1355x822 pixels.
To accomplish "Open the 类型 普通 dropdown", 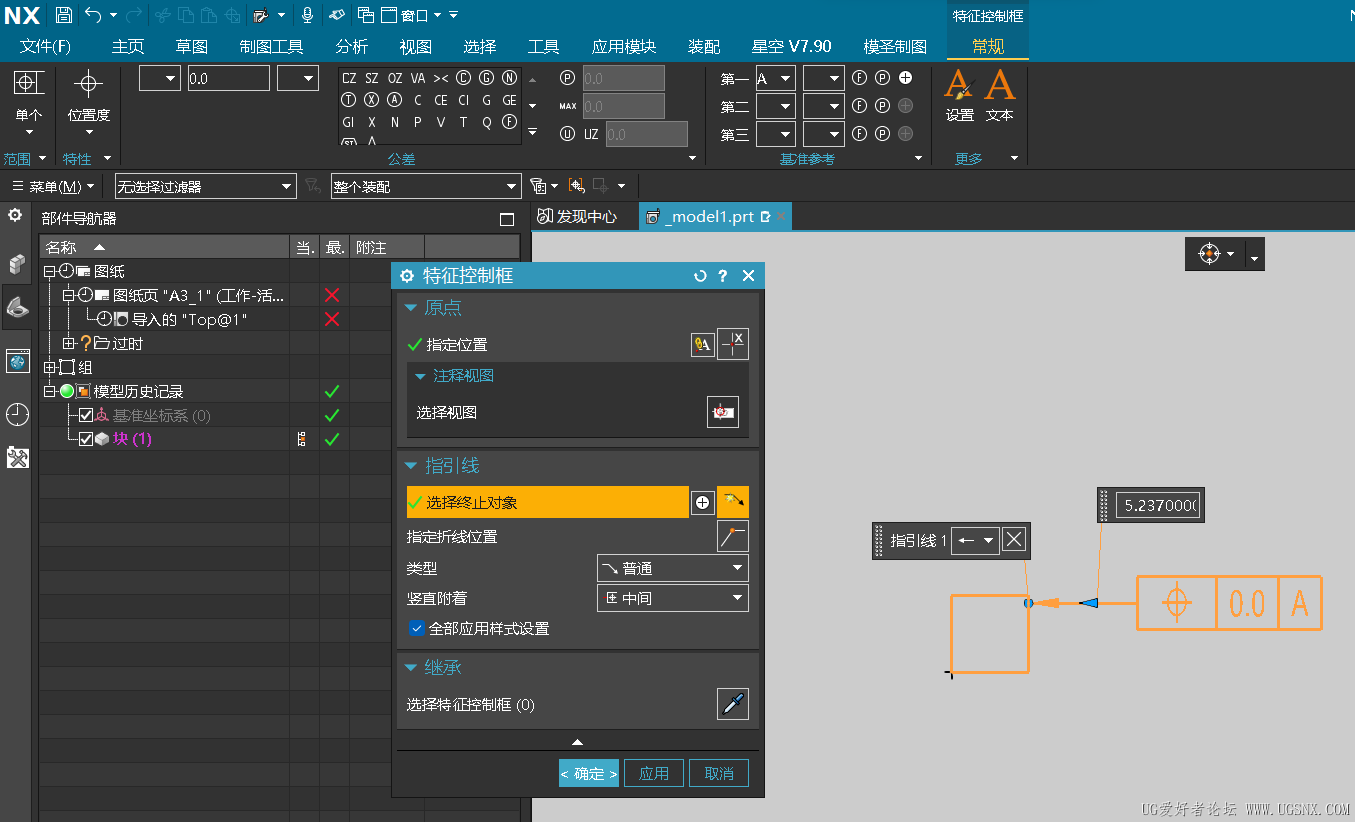I will pos(673,568).
